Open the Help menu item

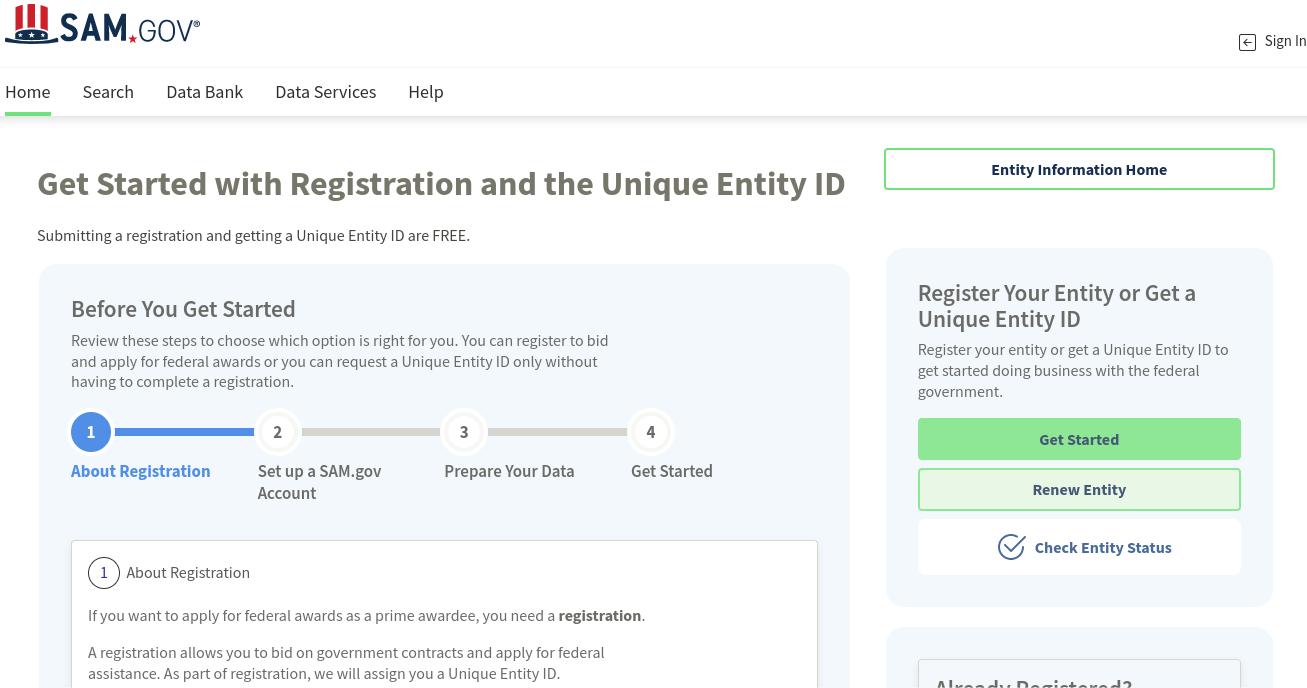pos(426,92)
